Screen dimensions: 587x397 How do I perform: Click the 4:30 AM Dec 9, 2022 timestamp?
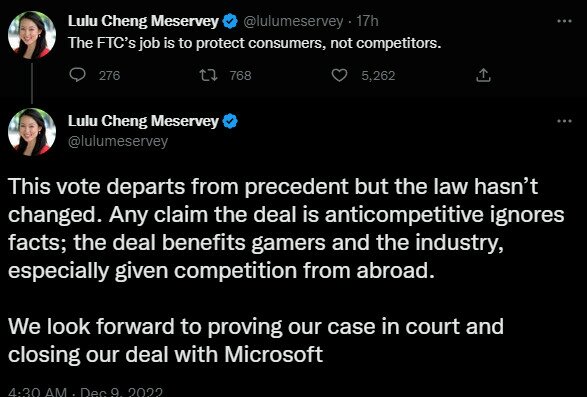coord(85,392)
